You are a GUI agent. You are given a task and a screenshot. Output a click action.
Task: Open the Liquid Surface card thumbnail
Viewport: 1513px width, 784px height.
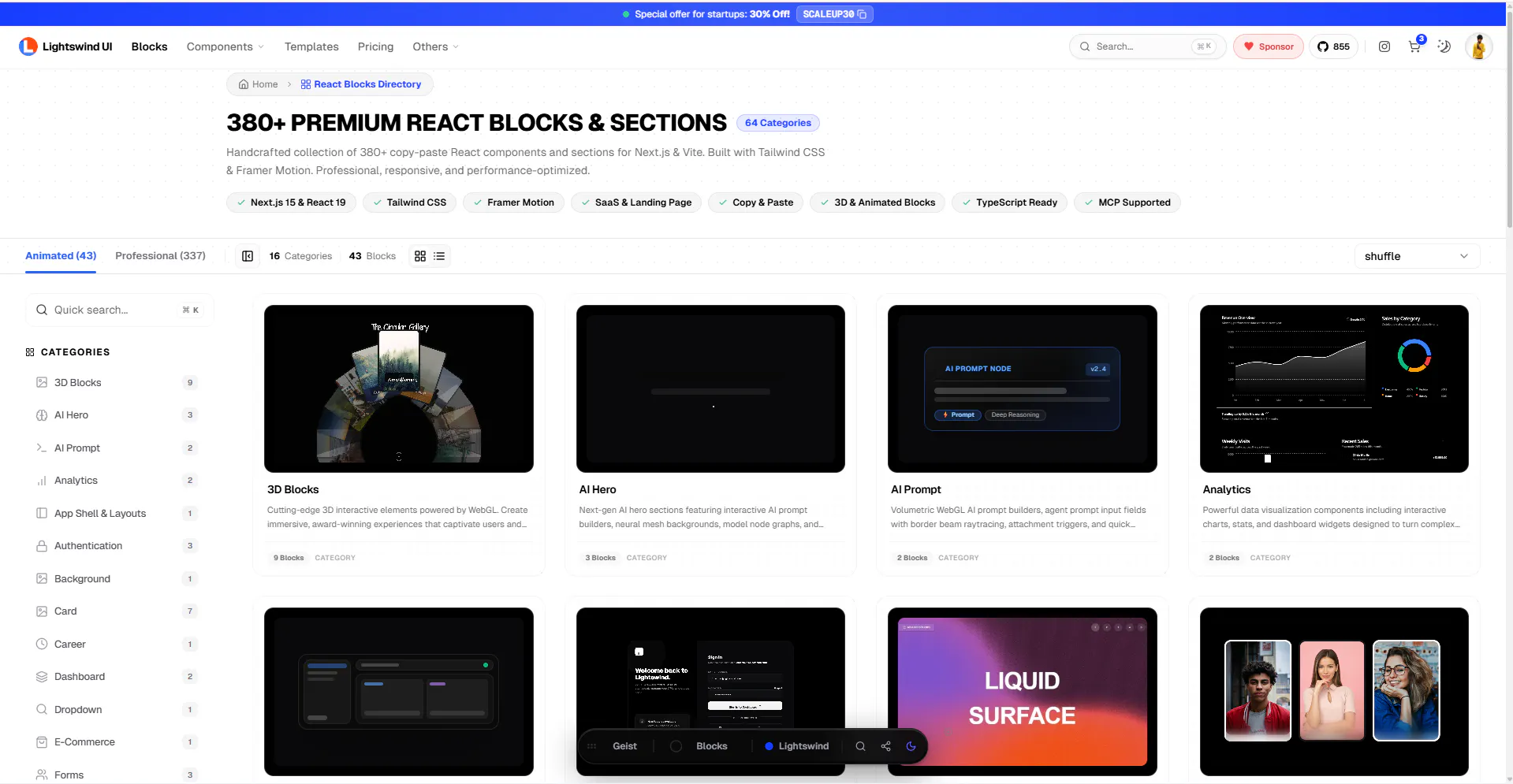pos(1023,691)
